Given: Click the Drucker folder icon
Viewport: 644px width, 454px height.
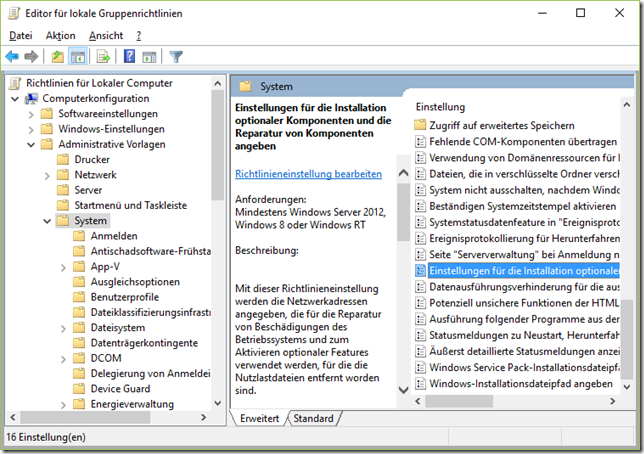Looking at the screenshot, I should pos(63,159).
